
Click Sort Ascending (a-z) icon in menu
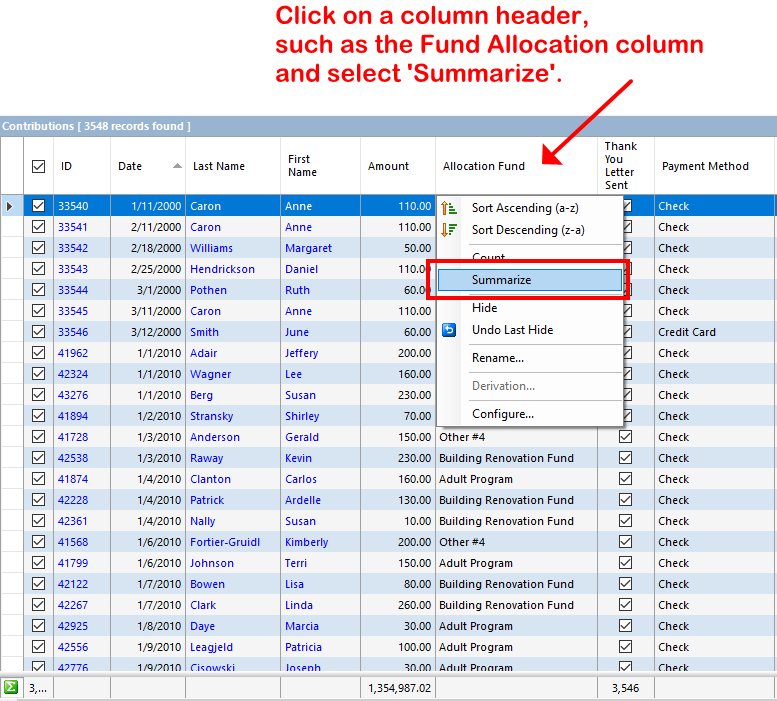449,208
